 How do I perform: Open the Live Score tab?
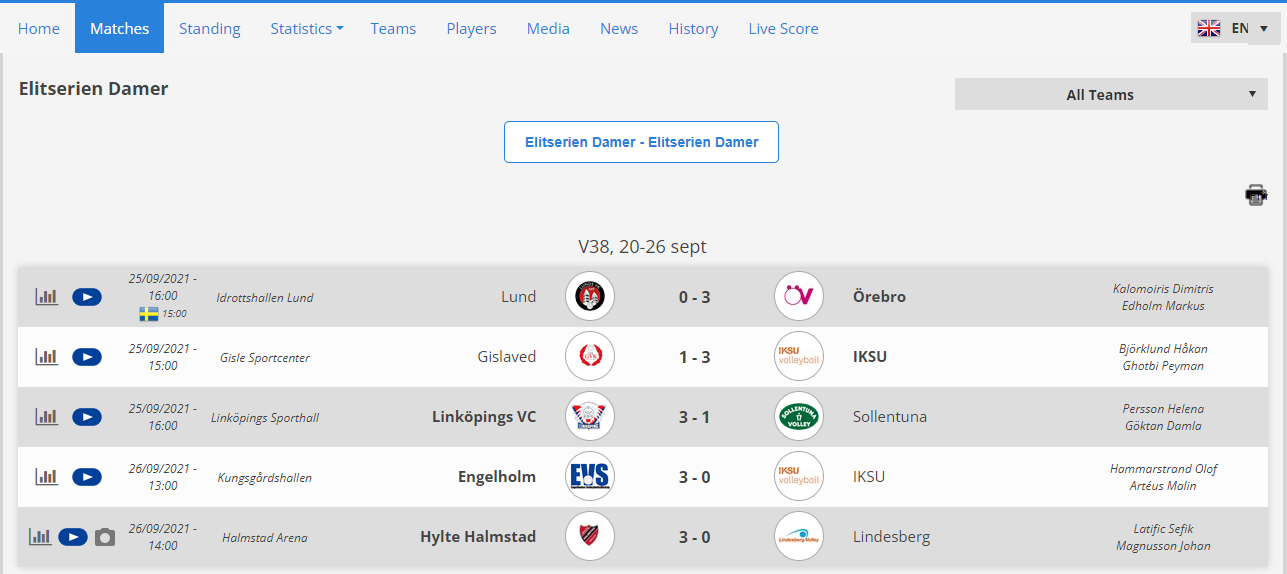(783, 28)
